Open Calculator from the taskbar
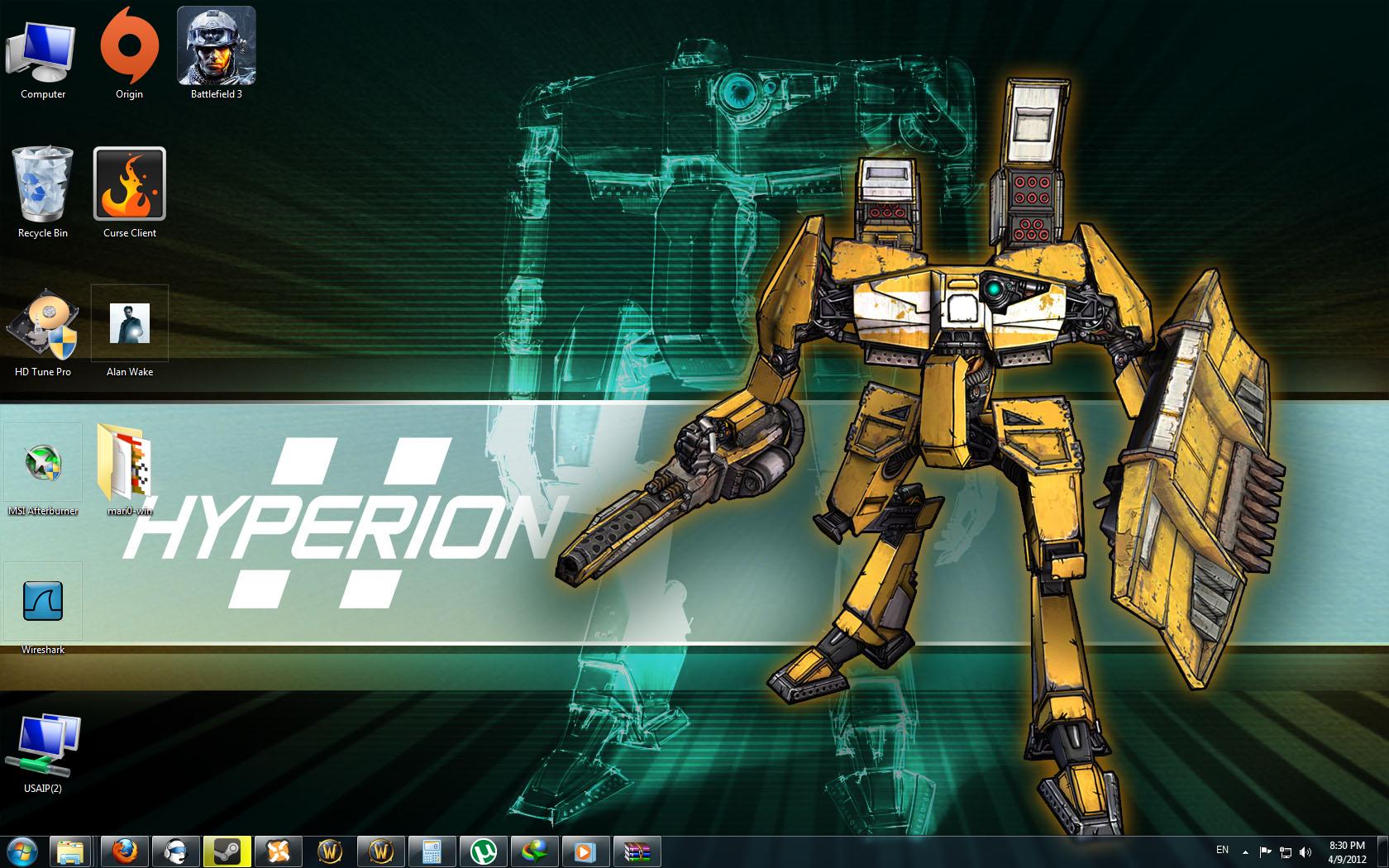1389x868 pixels. click(x=432, y=851)
